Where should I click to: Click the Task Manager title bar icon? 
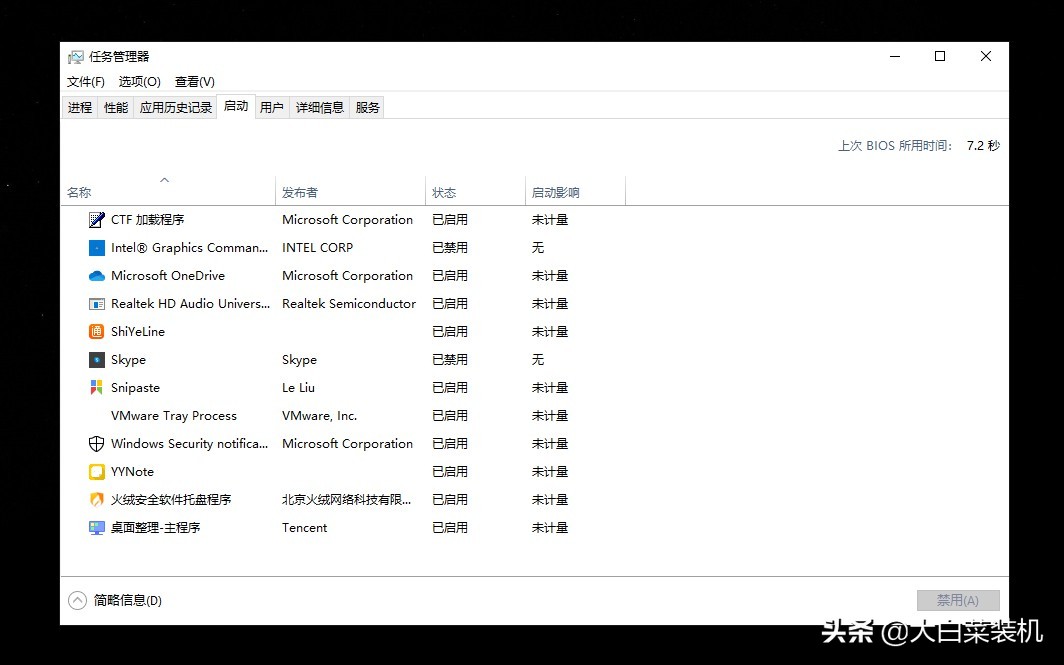(x=75, y=57)
